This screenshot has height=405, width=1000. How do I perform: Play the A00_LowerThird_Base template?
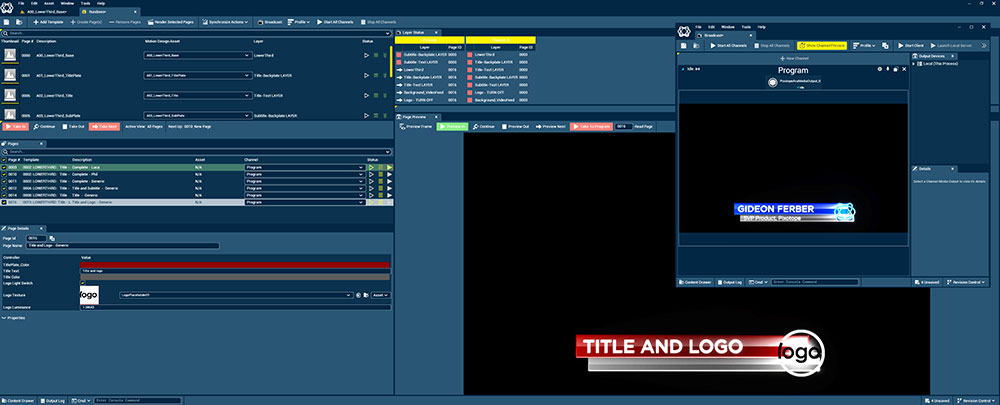click(x=367, y=55)
